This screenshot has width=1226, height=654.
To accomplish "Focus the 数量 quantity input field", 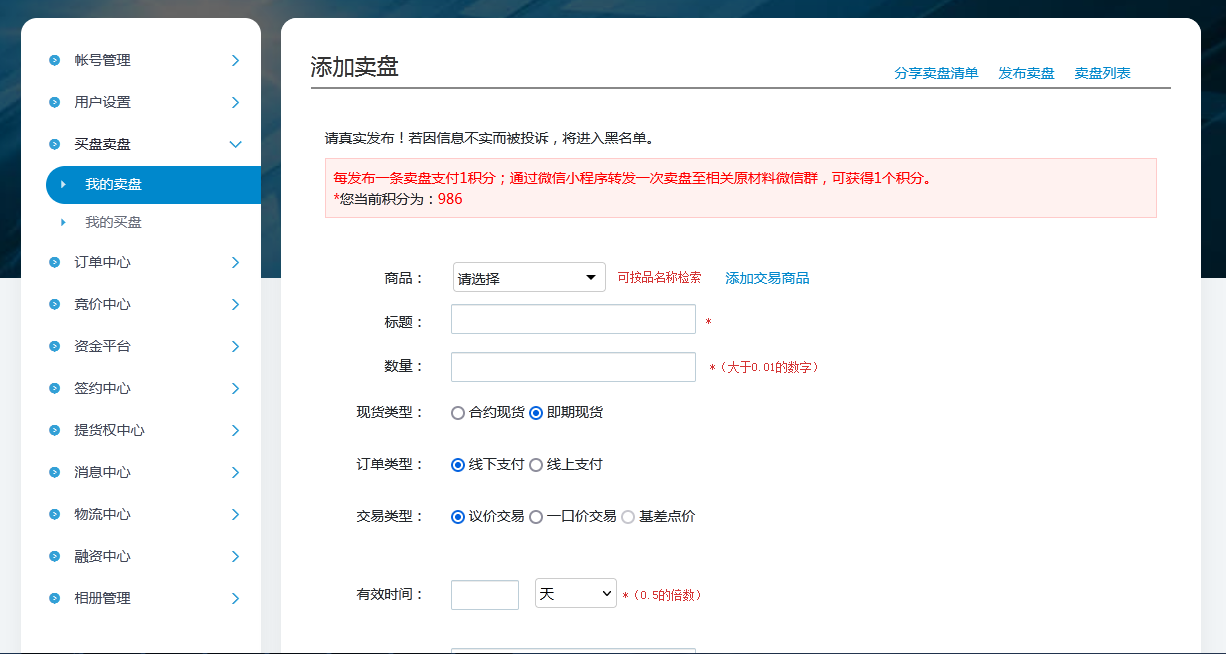I will 573,367.
